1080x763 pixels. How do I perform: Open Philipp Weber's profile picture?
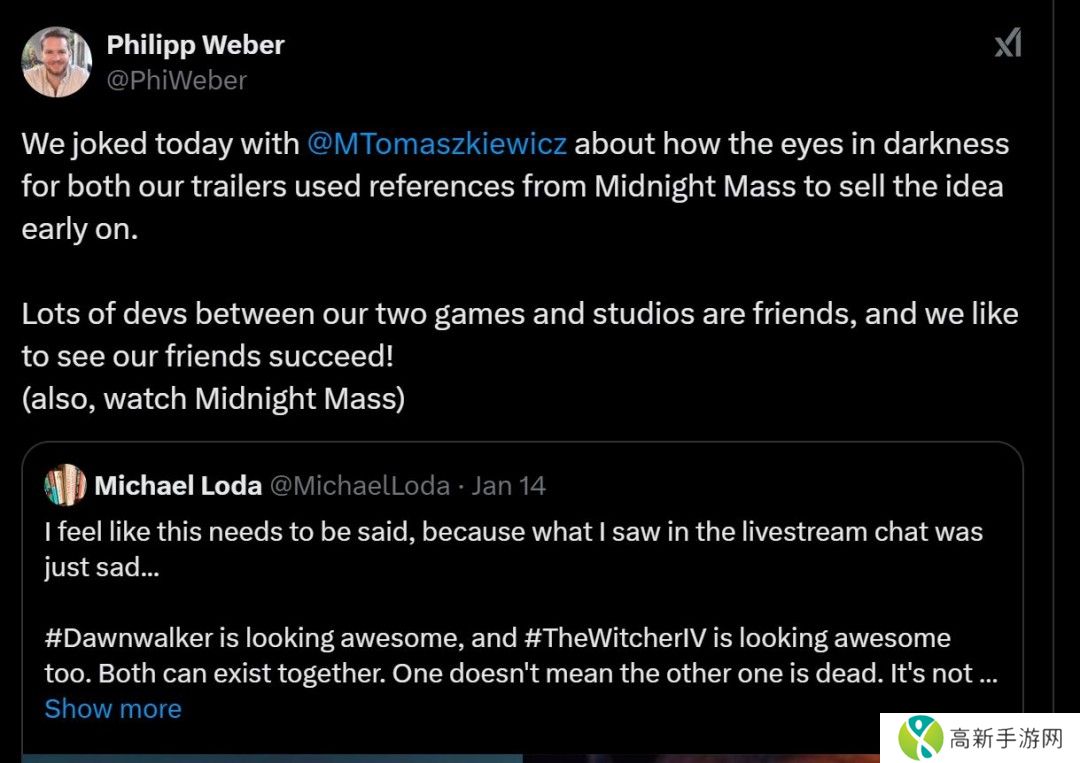pos(57,62)
